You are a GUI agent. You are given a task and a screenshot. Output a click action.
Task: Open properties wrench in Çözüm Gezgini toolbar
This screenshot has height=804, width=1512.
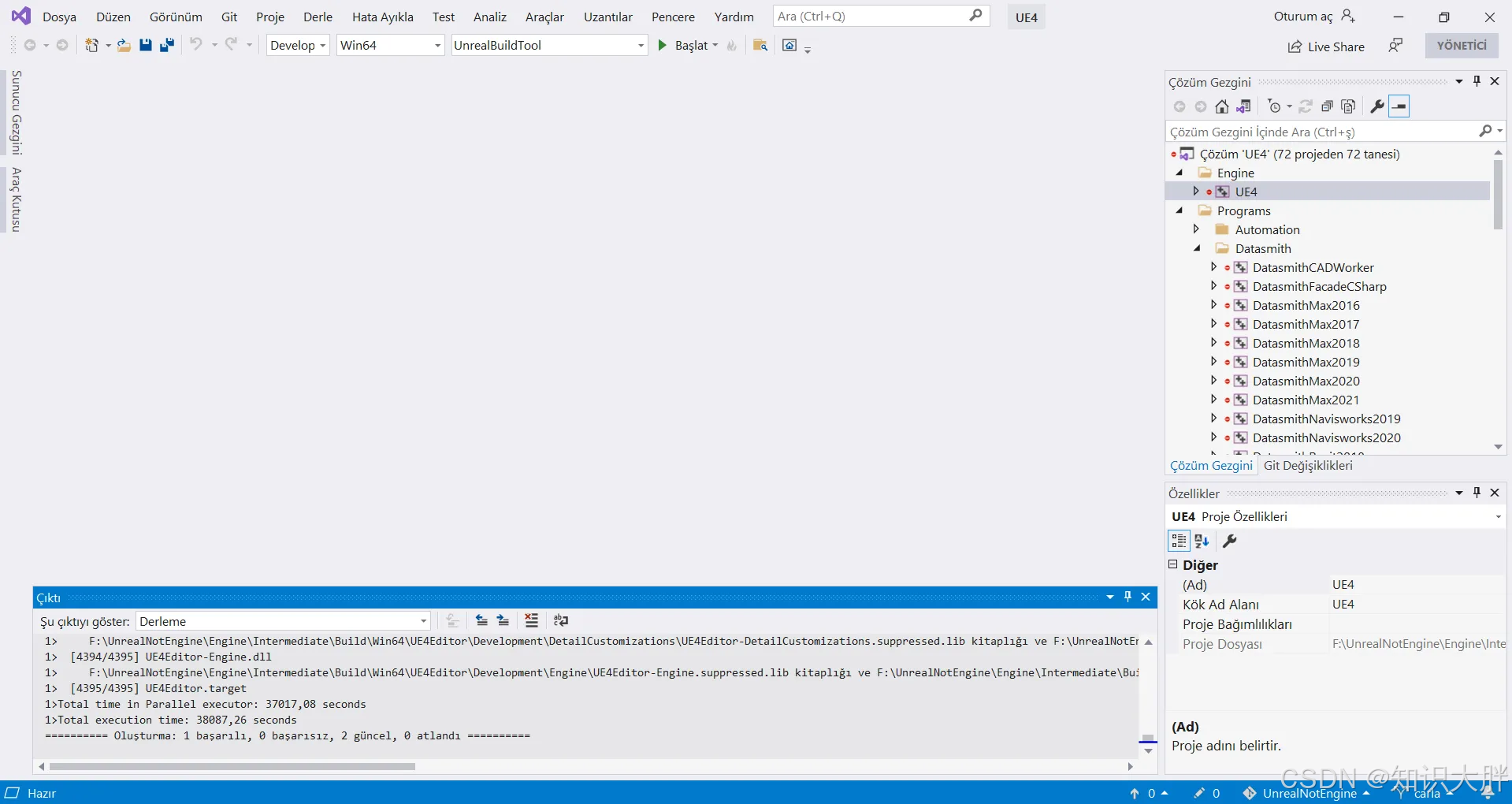click(x=1377, y=106)
